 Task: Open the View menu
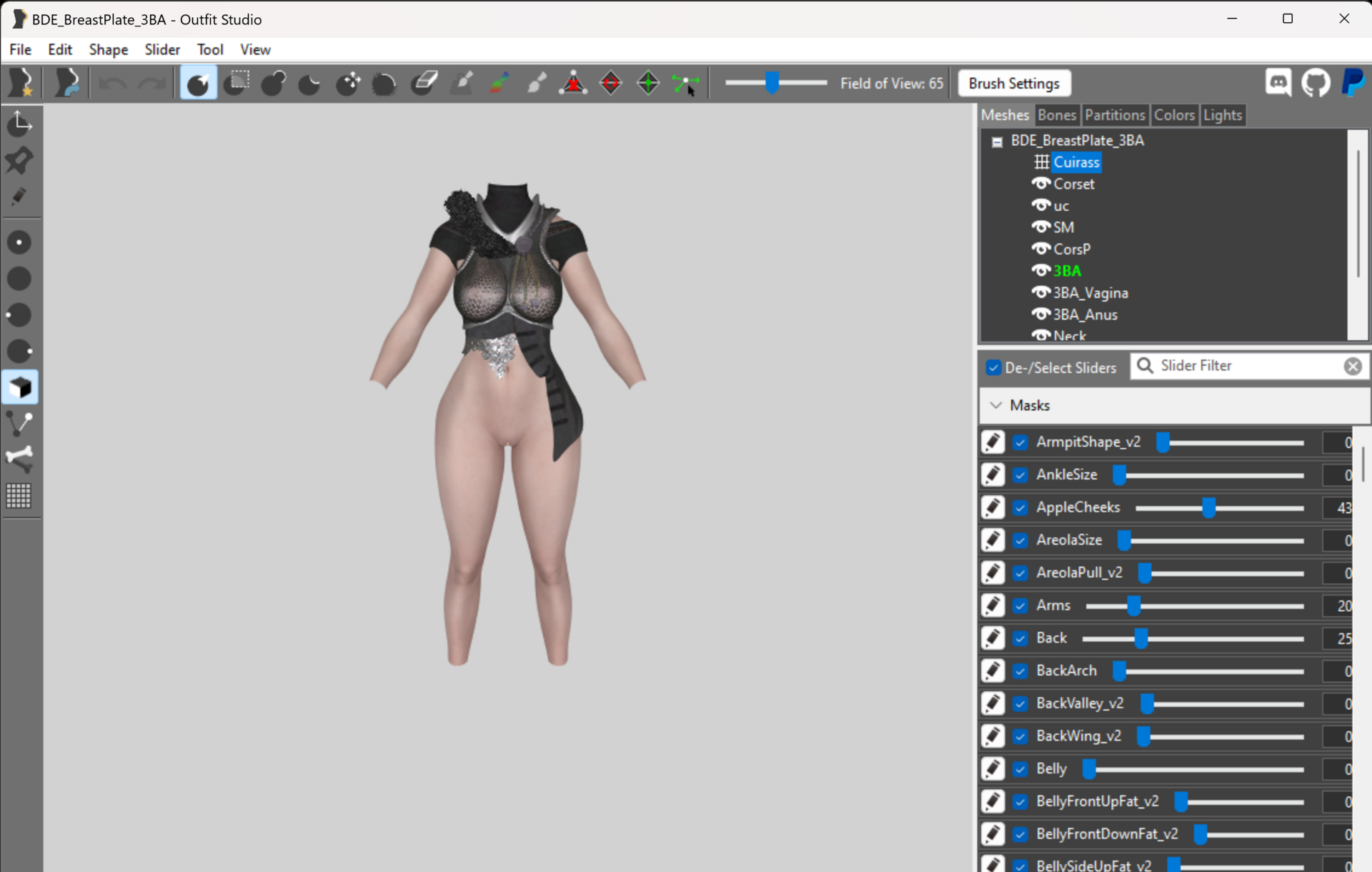[x=255, y=49]
